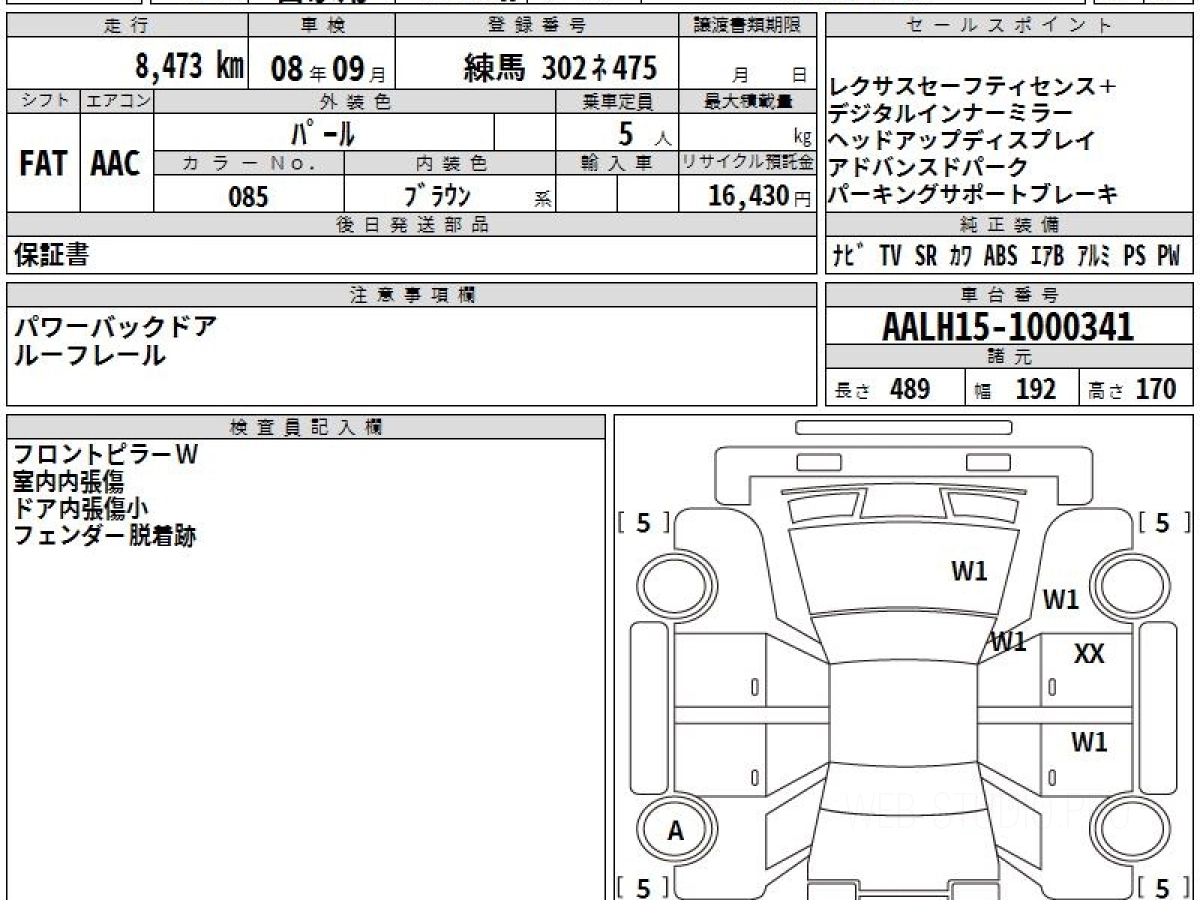The image size is (1200, 900).
Task: Select the エアB airbag equipment code
Action: [1049, 256]
